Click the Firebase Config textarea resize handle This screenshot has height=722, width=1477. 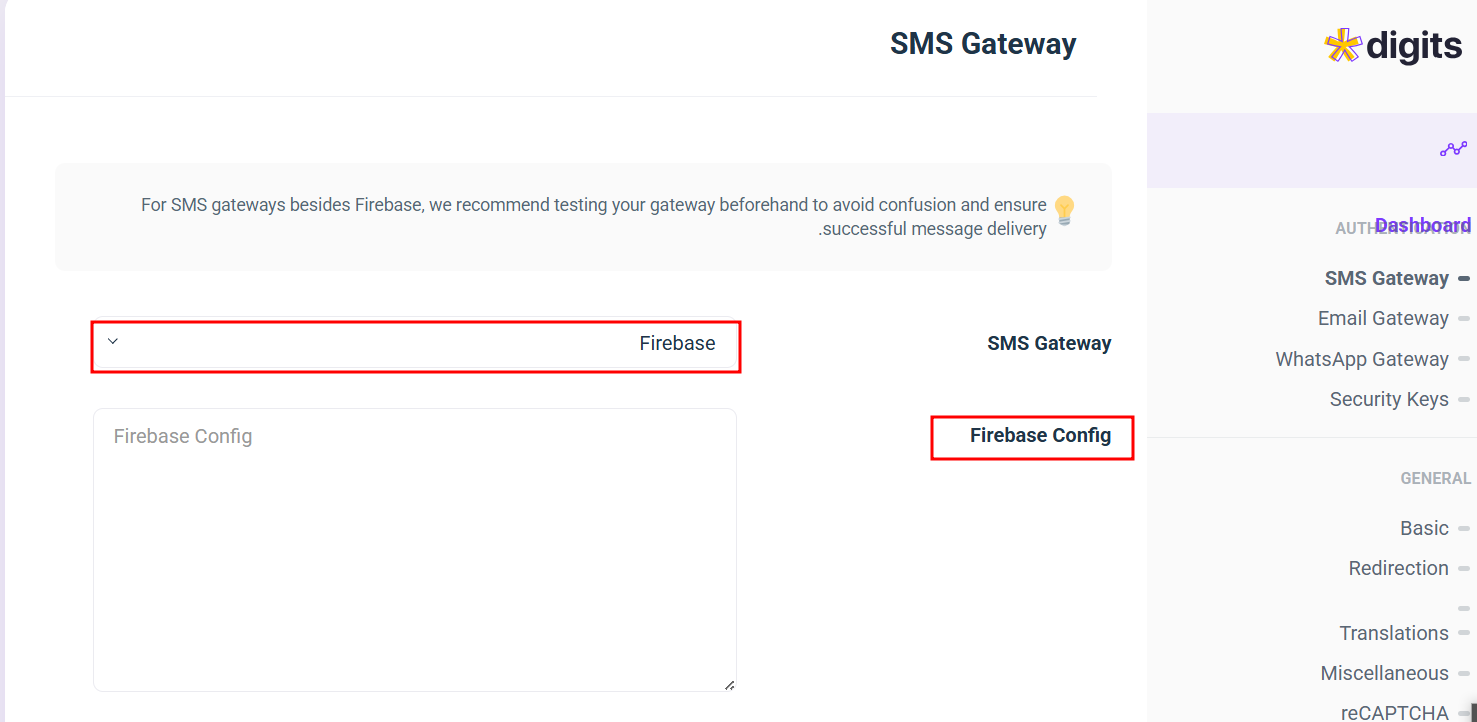click(x=729, y=685)
